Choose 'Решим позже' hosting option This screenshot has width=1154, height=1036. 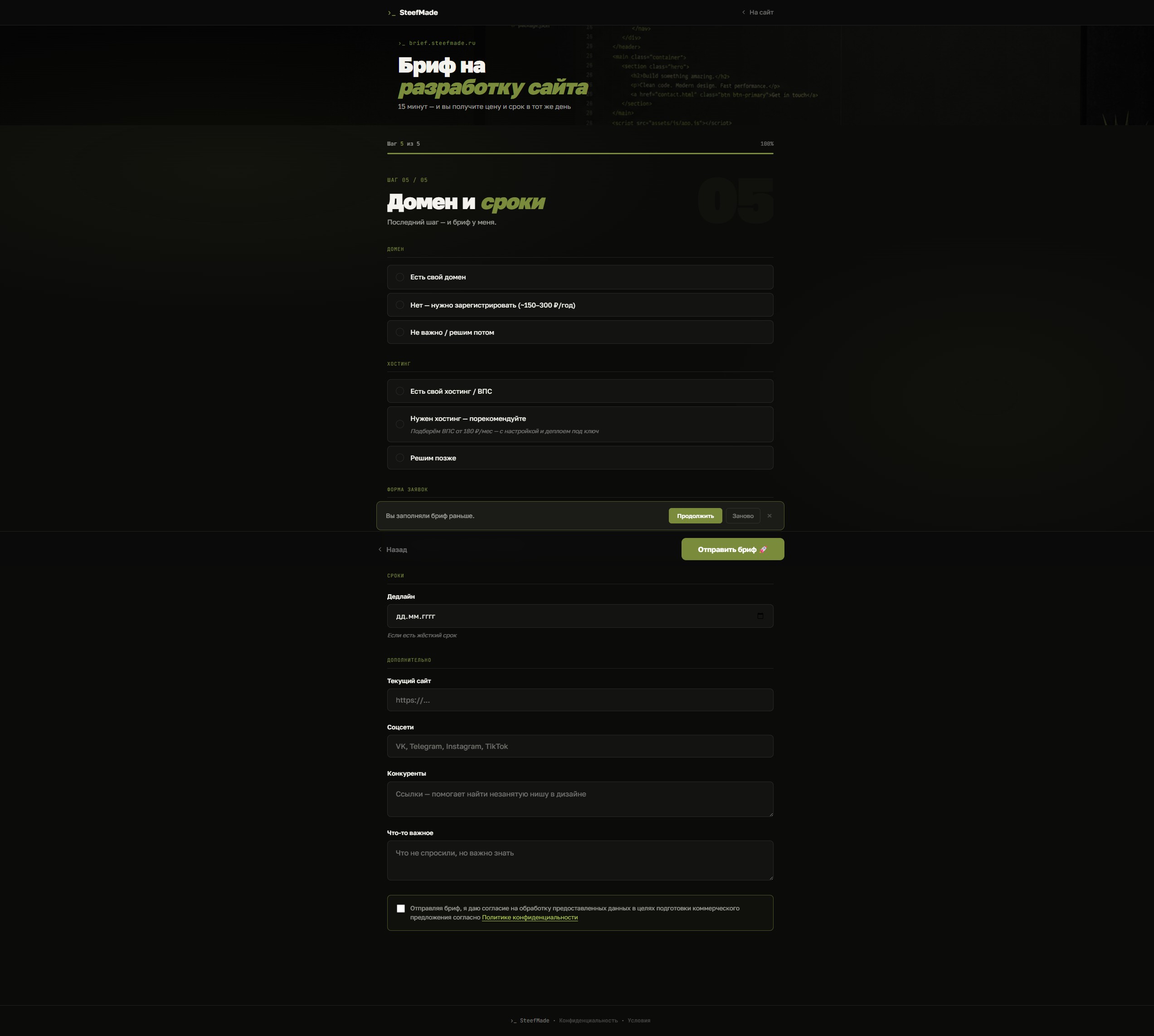point(580,458)
